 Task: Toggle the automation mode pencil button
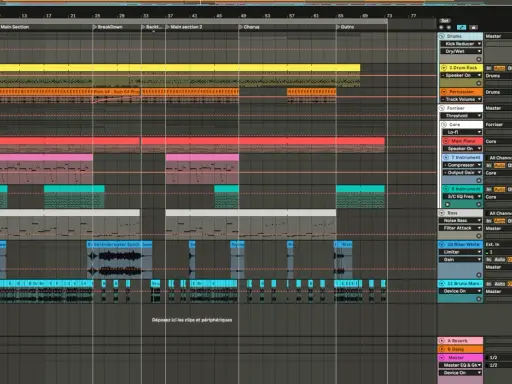(461, 27)
